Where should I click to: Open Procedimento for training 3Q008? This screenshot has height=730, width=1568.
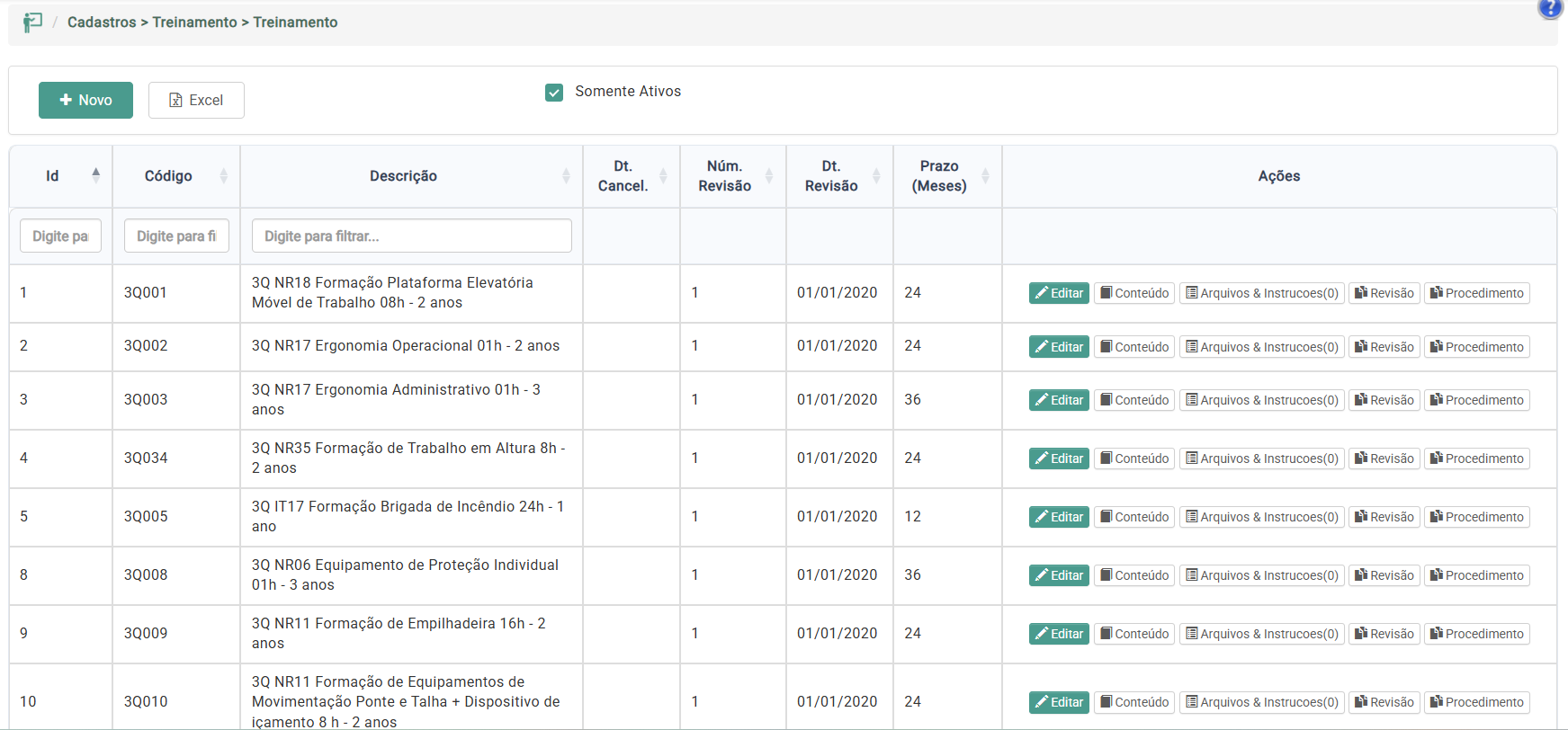point(1476,575)
